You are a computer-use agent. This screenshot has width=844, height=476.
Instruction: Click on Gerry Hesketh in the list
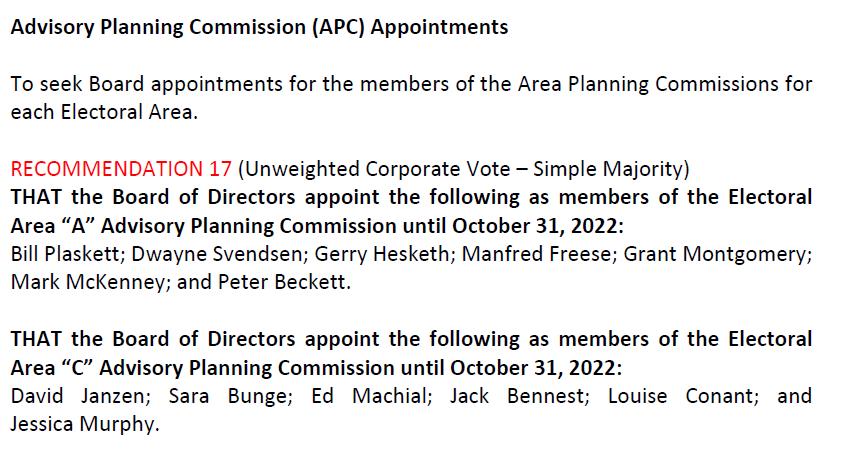pos(383,254)
